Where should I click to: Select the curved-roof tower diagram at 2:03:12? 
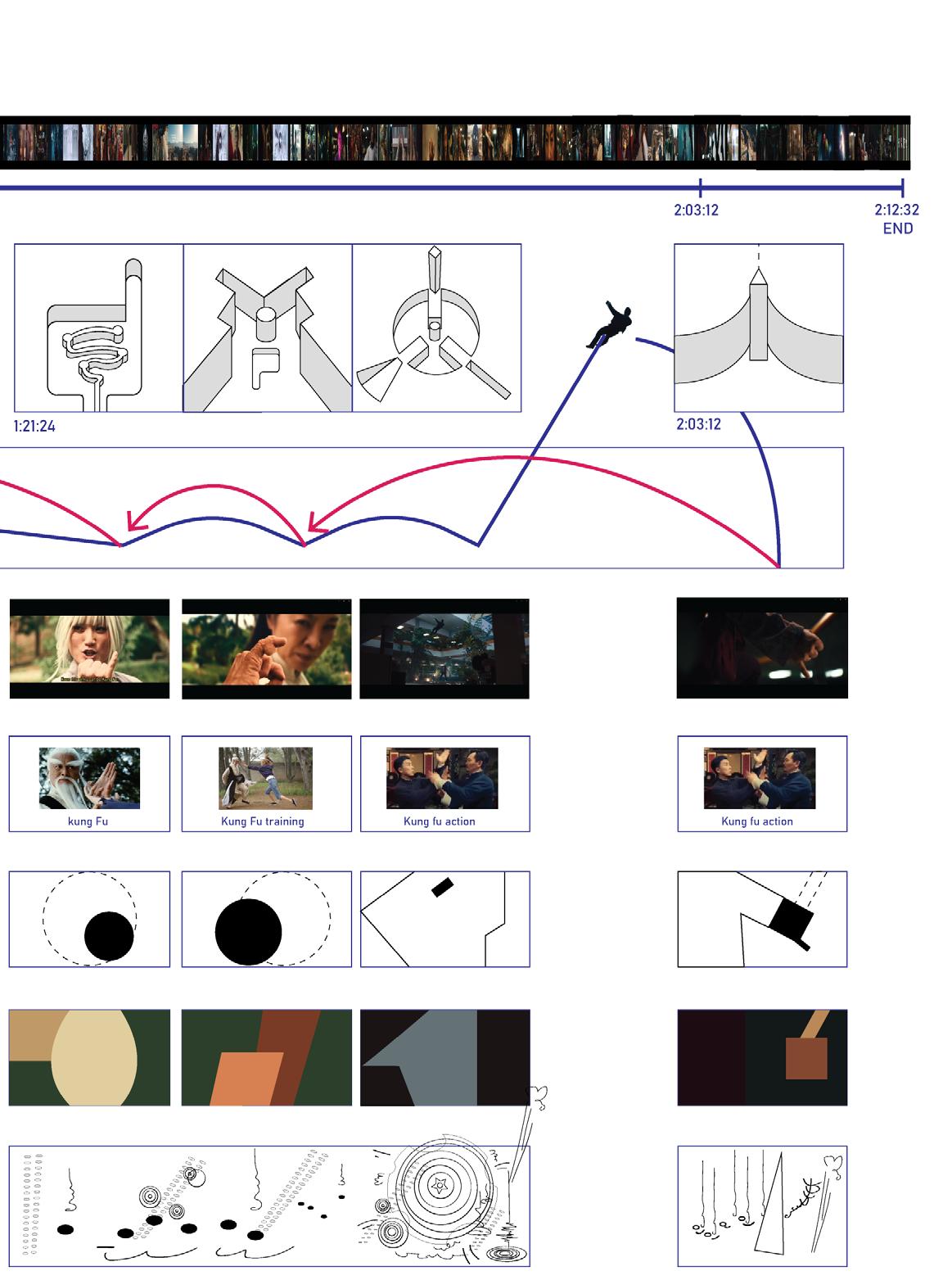(x=759, y=328)
